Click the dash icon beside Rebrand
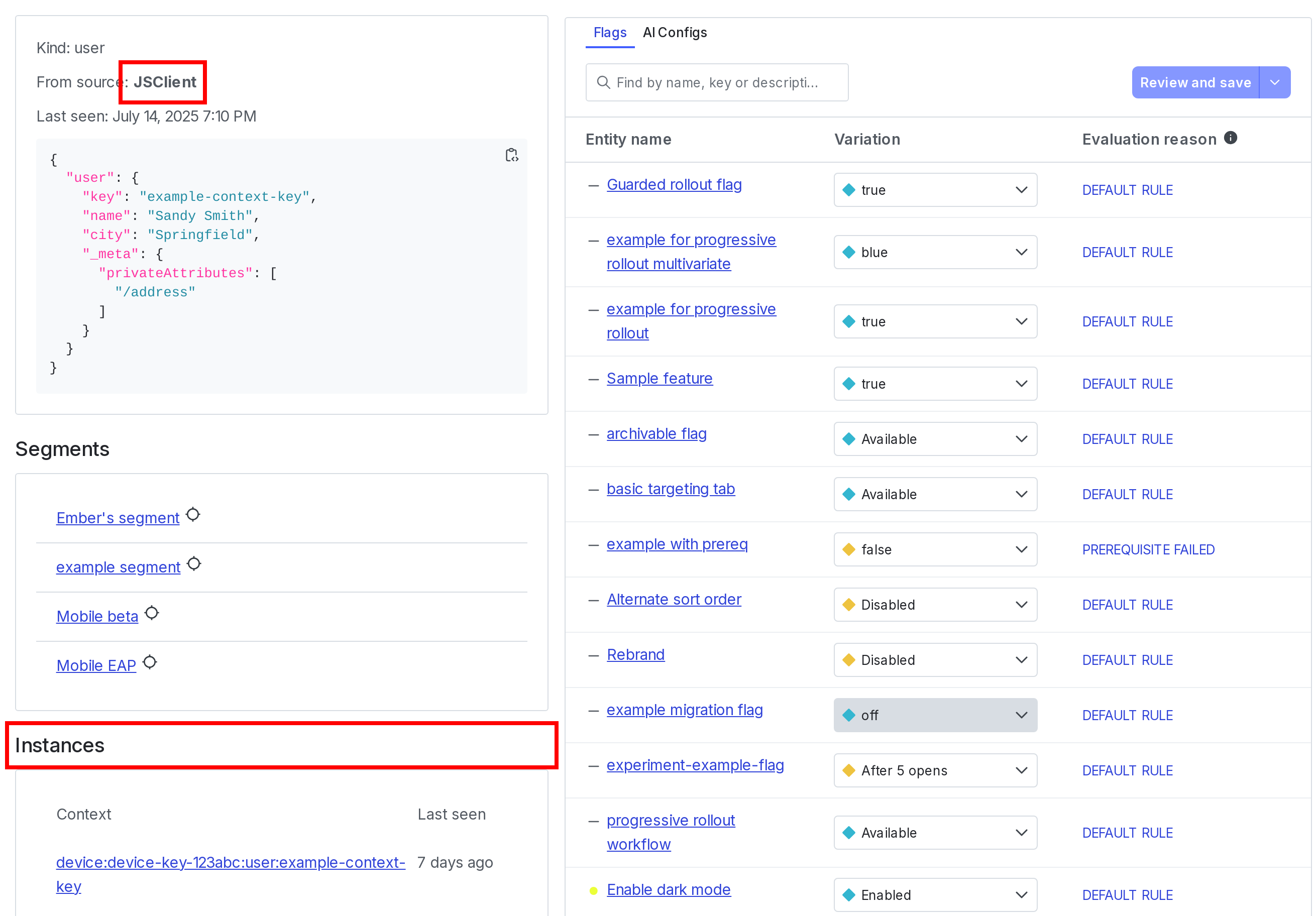1316x916 pixels. (594, 655)
